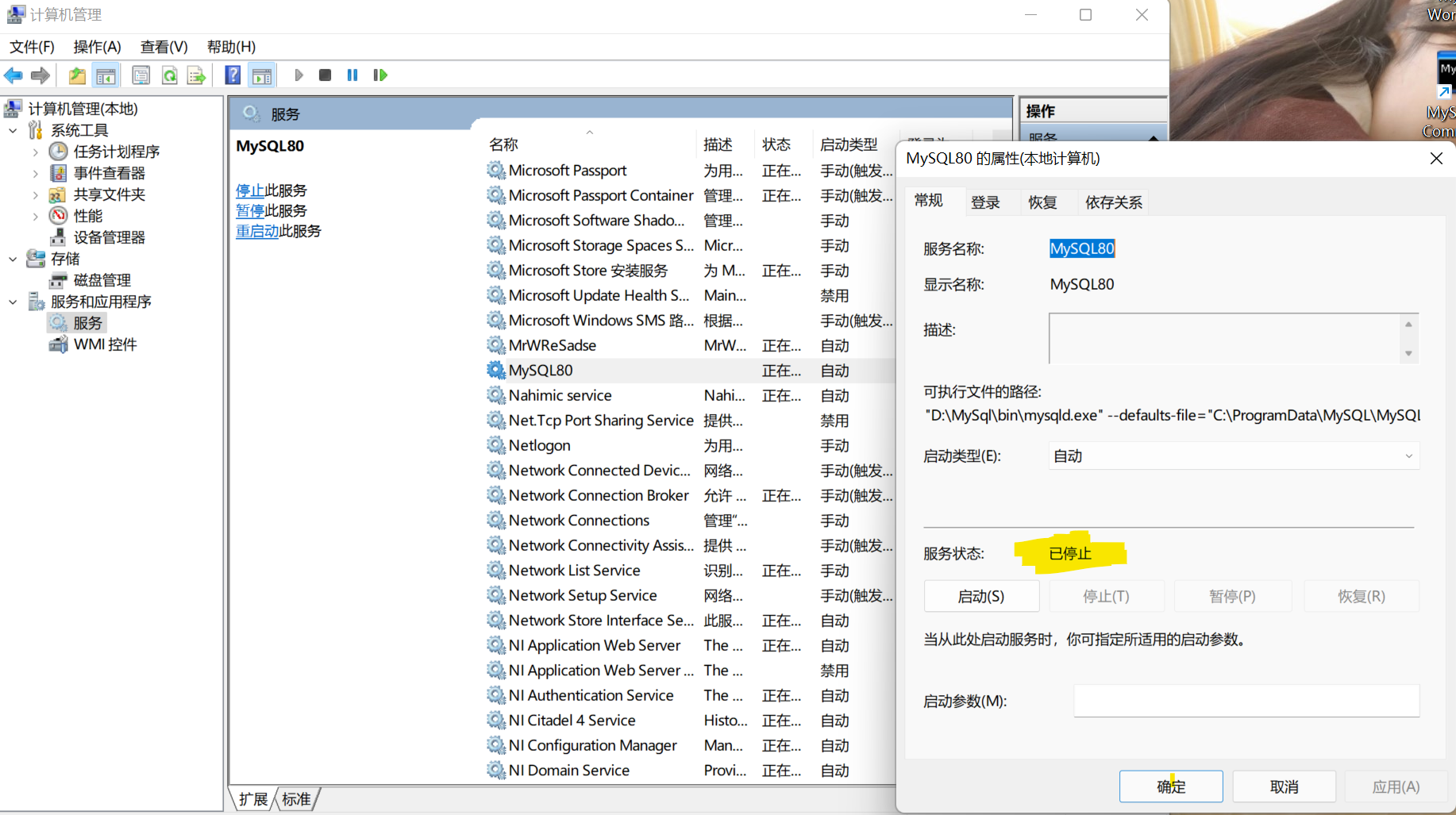The image size is (1456, 815).
Task: Select Device Manager (设备管理器) in tree
Action: (x=110, y=237)
